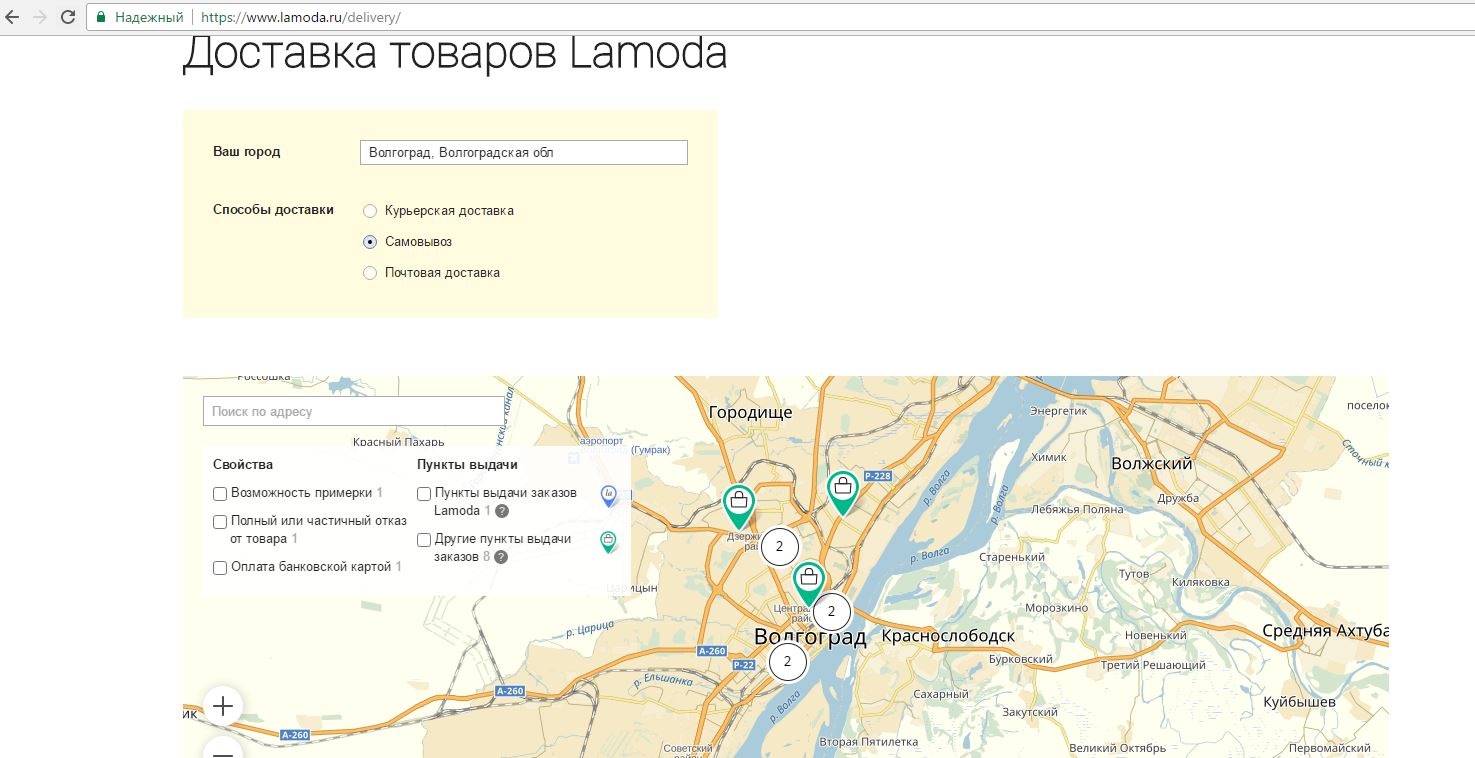Select the green pickup pin beside the Р-228 sign
This screenshot has width=1475, height=758.
click(843, 492)
